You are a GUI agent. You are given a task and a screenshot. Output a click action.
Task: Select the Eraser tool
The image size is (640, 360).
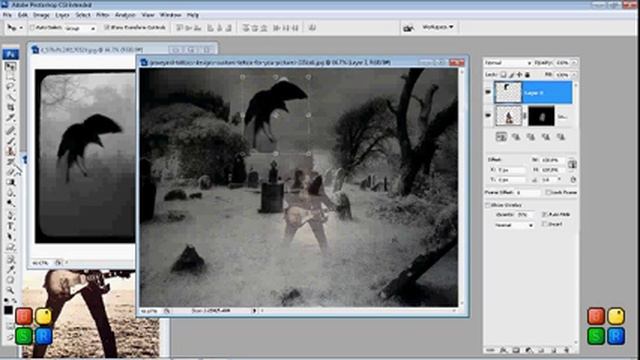pos(10,172)
